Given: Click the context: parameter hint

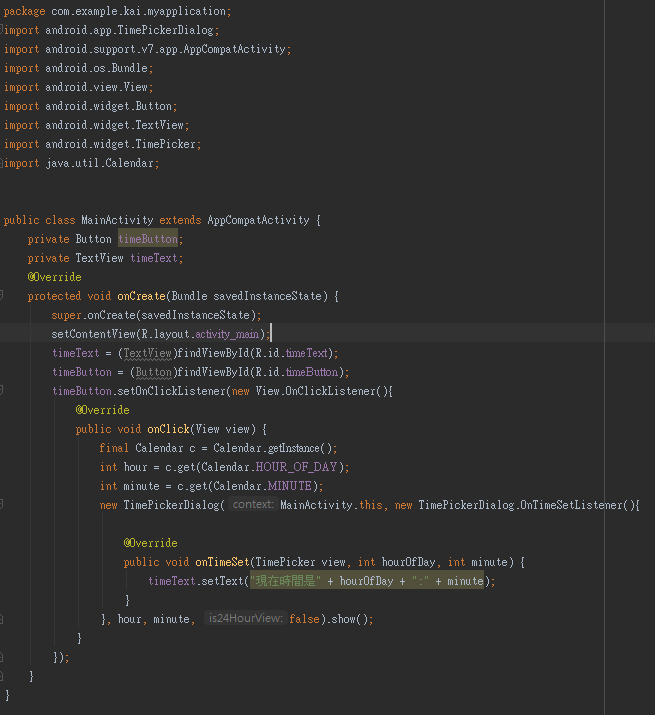Looking at the screenshot, I should point(253,505).
